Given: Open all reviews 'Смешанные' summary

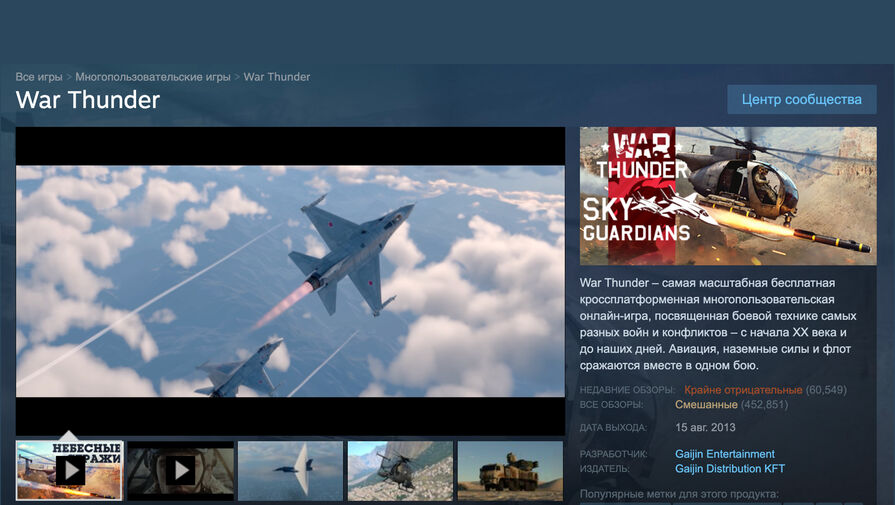Looking at the screenshot, I should tap(706, 405).
